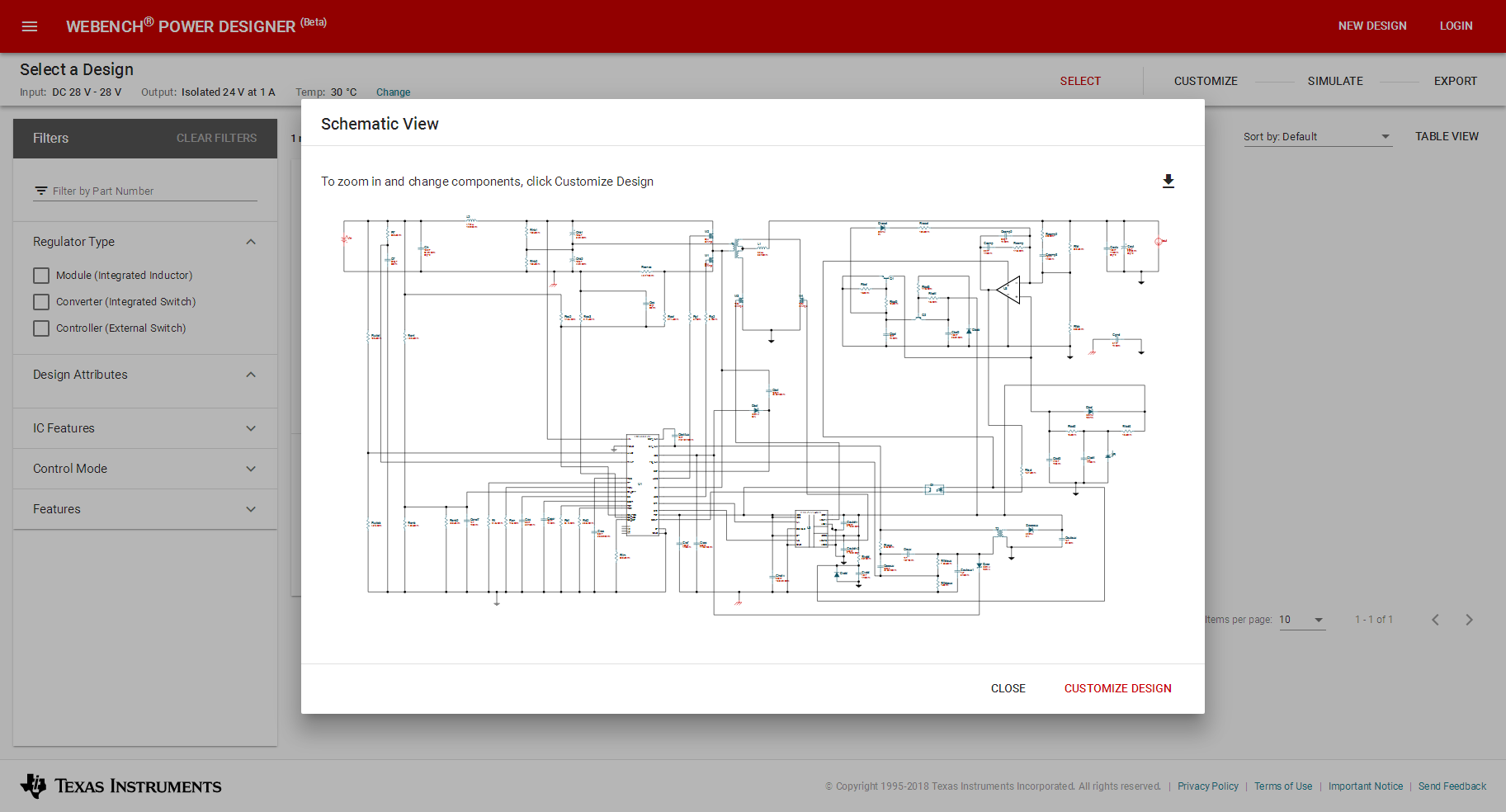
Task: Open the hamburger navigation menu
Action: tap(30, 26)
